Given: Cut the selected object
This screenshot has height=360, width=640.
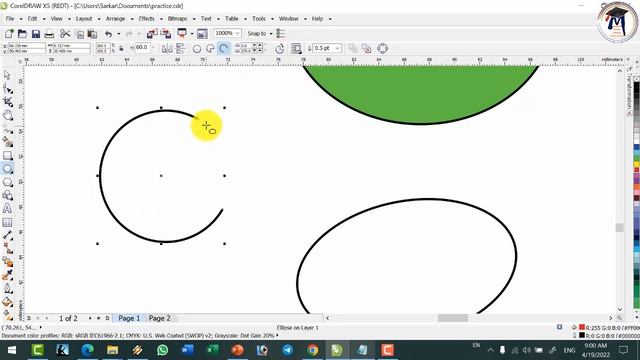Looking at the screenshot, I should [x=65, y=33].
